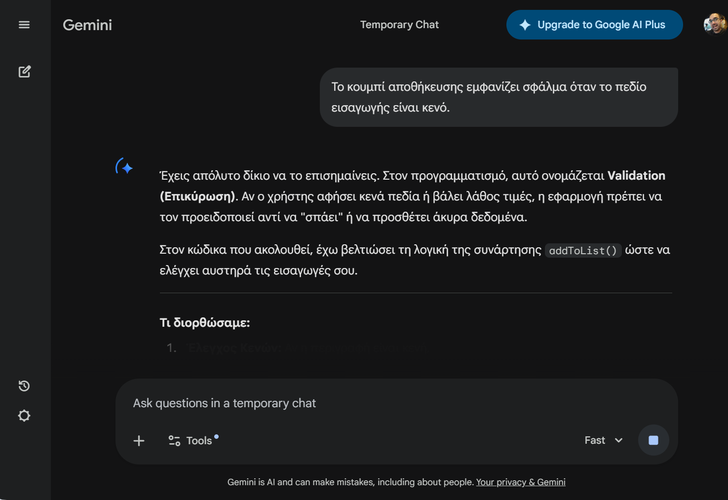
Task: Click the Τι διορθώσαμε heading
Action: (x=205, y=323)
